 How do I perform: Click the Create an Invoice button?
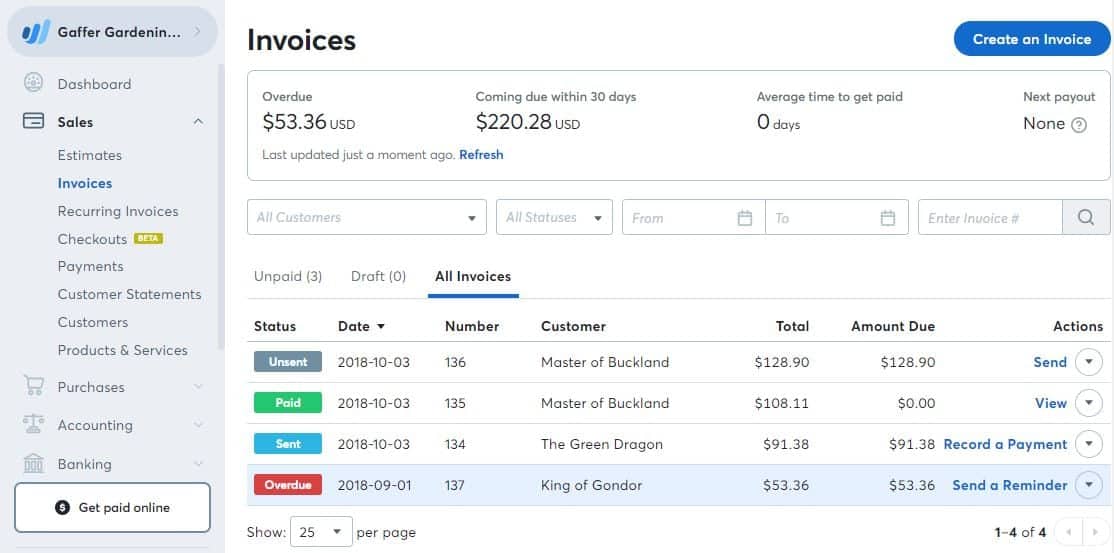(1031, 39)
